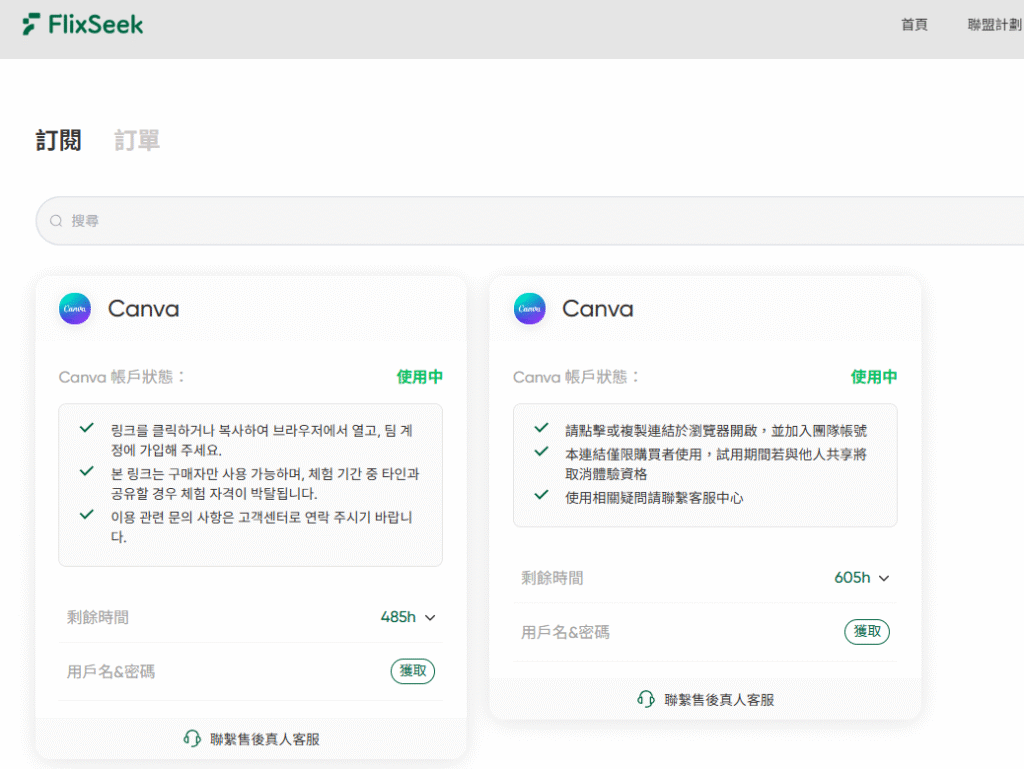Open the 聯盟計劃 page
Screen dimensions: 1024x769
pyautogui.click(x=992, y=24)
